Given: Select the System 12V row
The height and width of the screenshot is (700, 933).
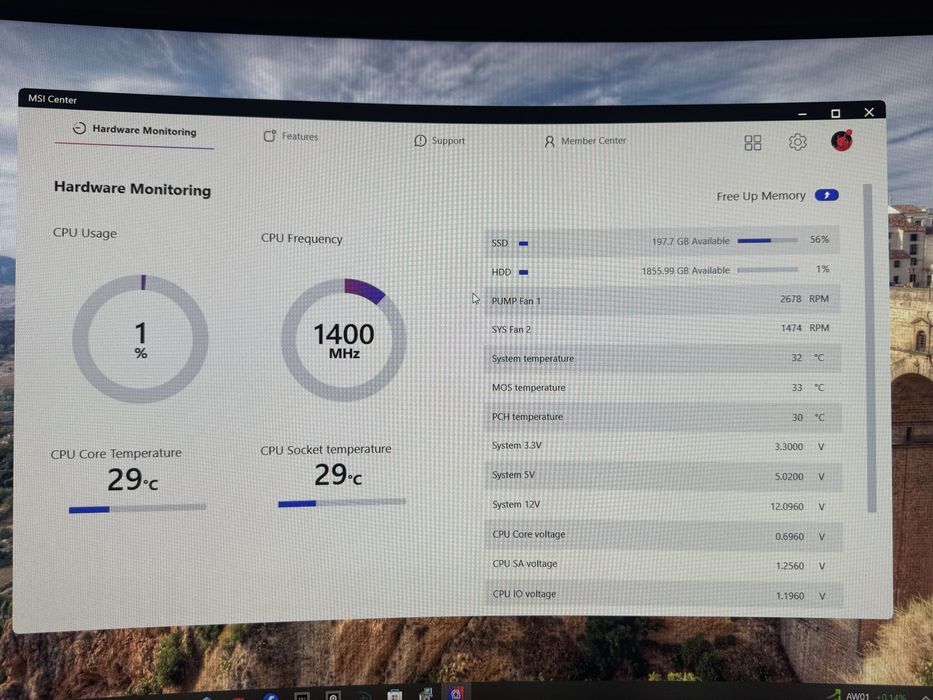Looking at the screenshot, I should (x=662, y=505).
